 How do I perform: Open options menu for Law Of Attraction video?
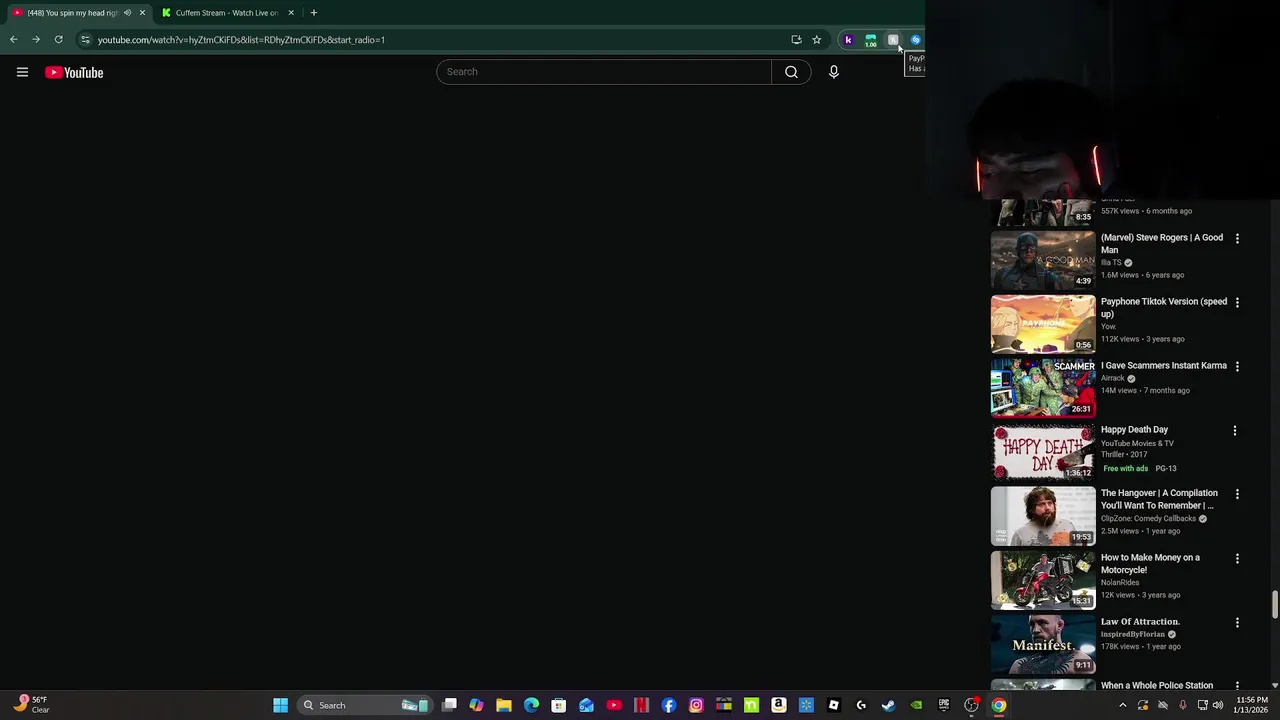pos(1237,623)
